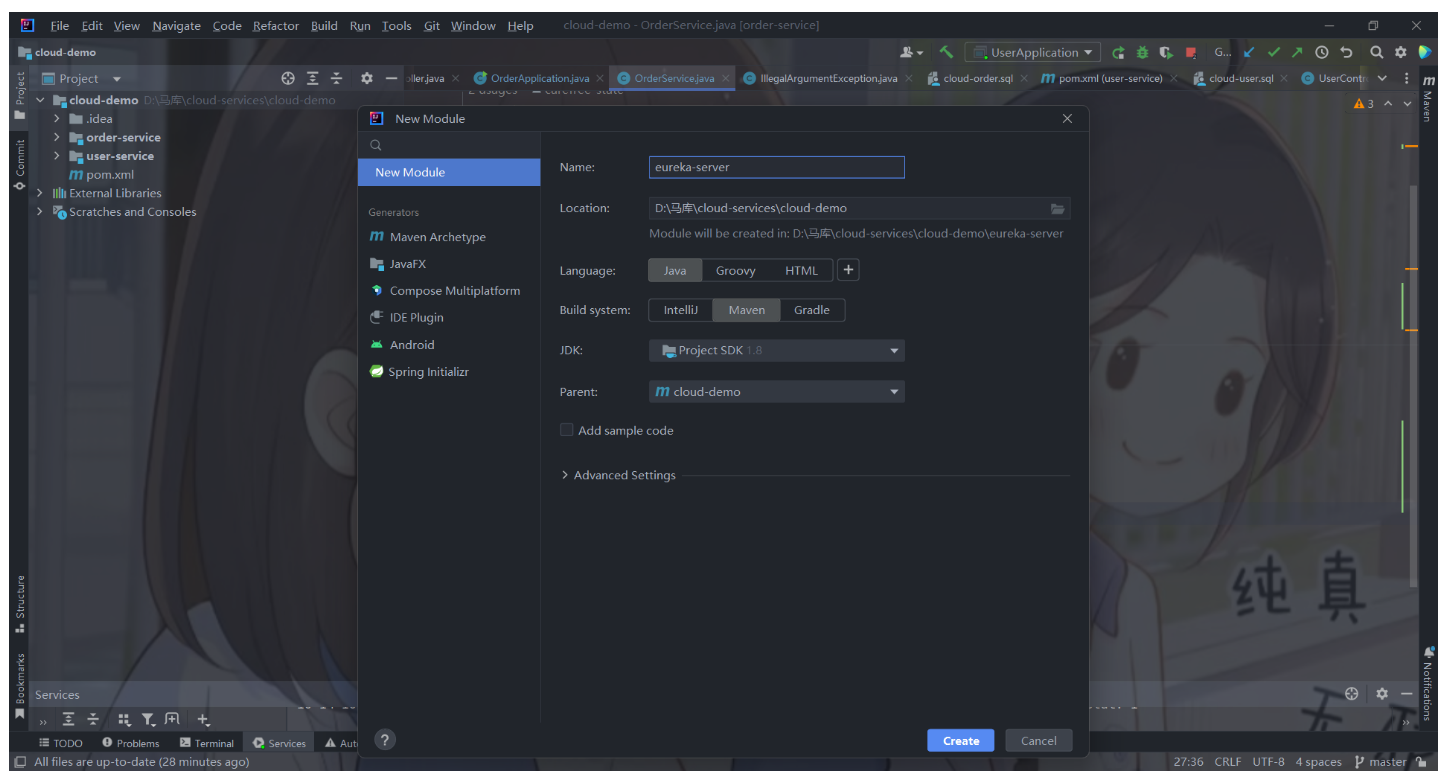Click the Run UserApplication icon
This screenshot has width=1452, height=780.
[x=1118, y=52]
